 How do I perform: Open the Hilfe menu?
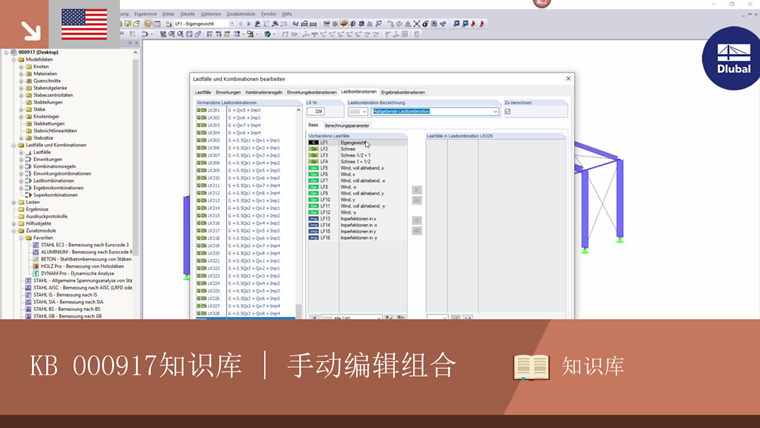point(287,14)
